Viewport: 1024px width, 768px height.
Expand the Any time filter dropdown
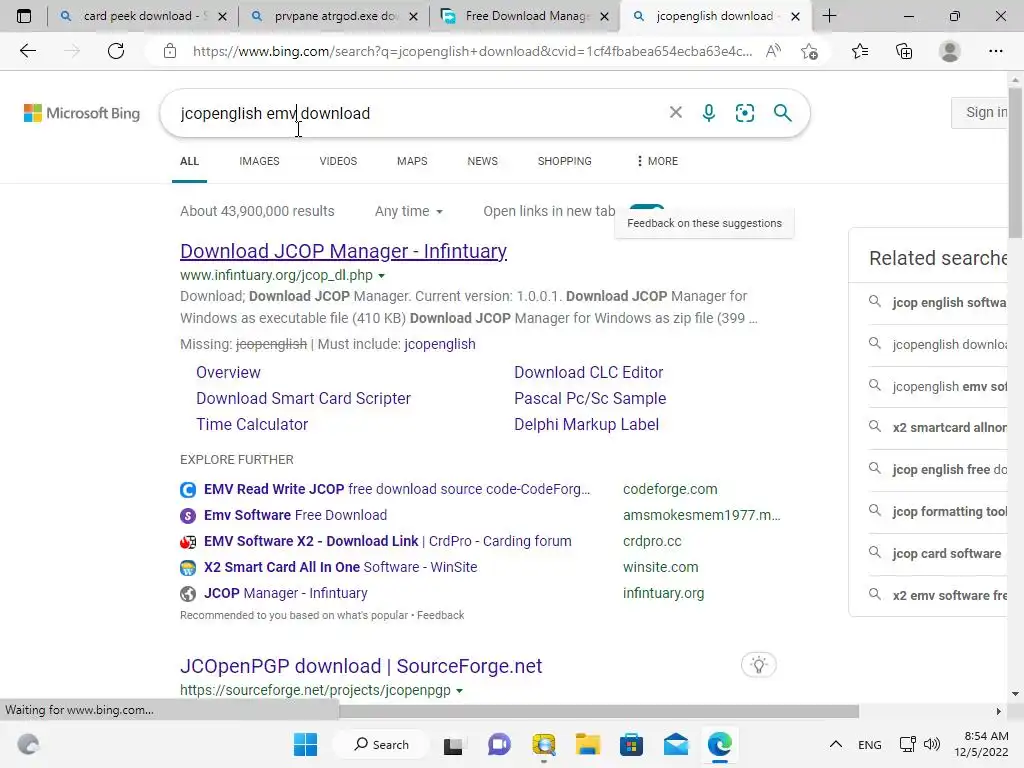coord(409,211)
